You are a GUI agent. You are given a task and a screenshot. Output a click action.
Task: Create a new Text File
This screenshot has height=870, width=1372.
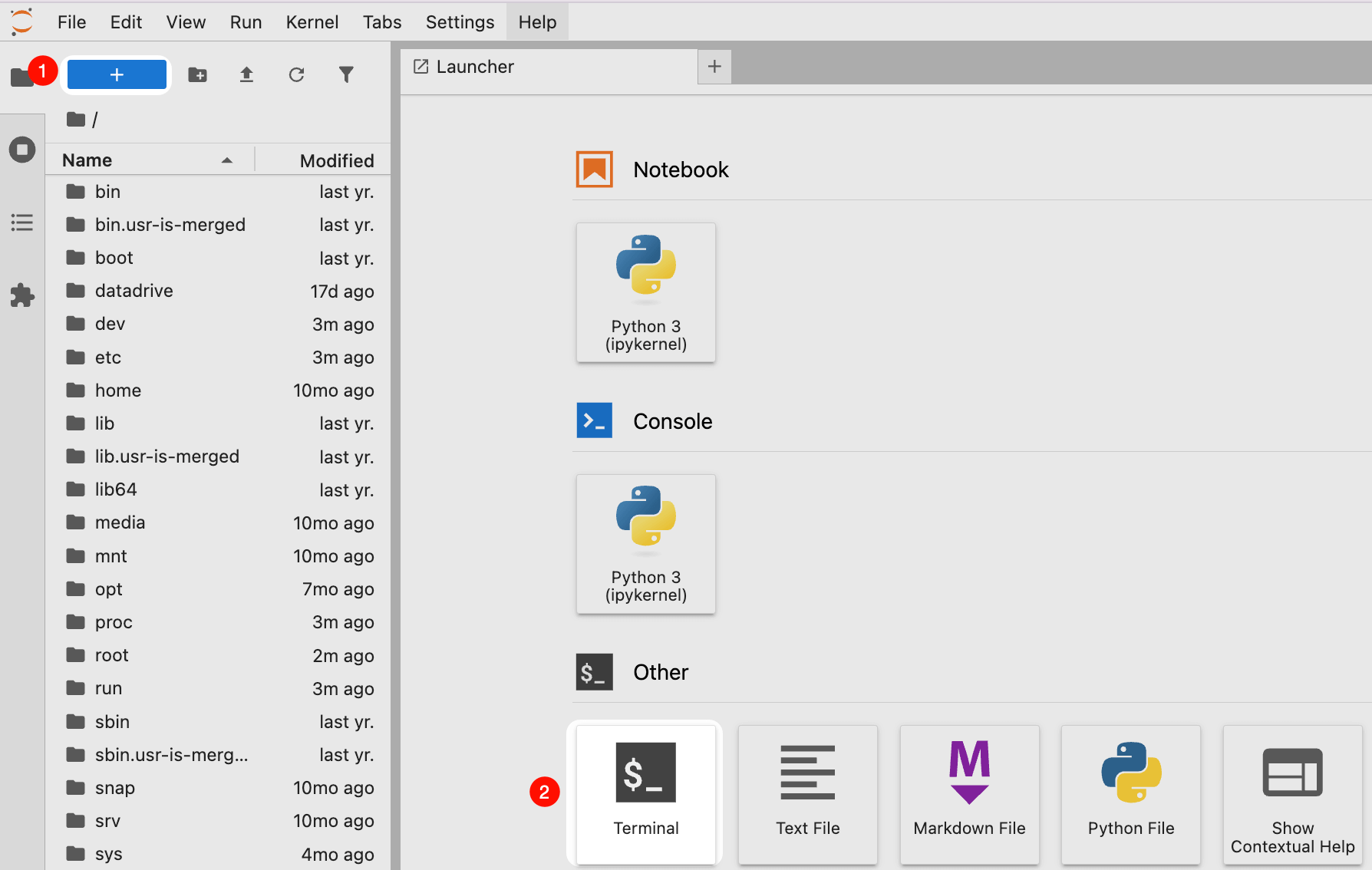tap(807, 793)
